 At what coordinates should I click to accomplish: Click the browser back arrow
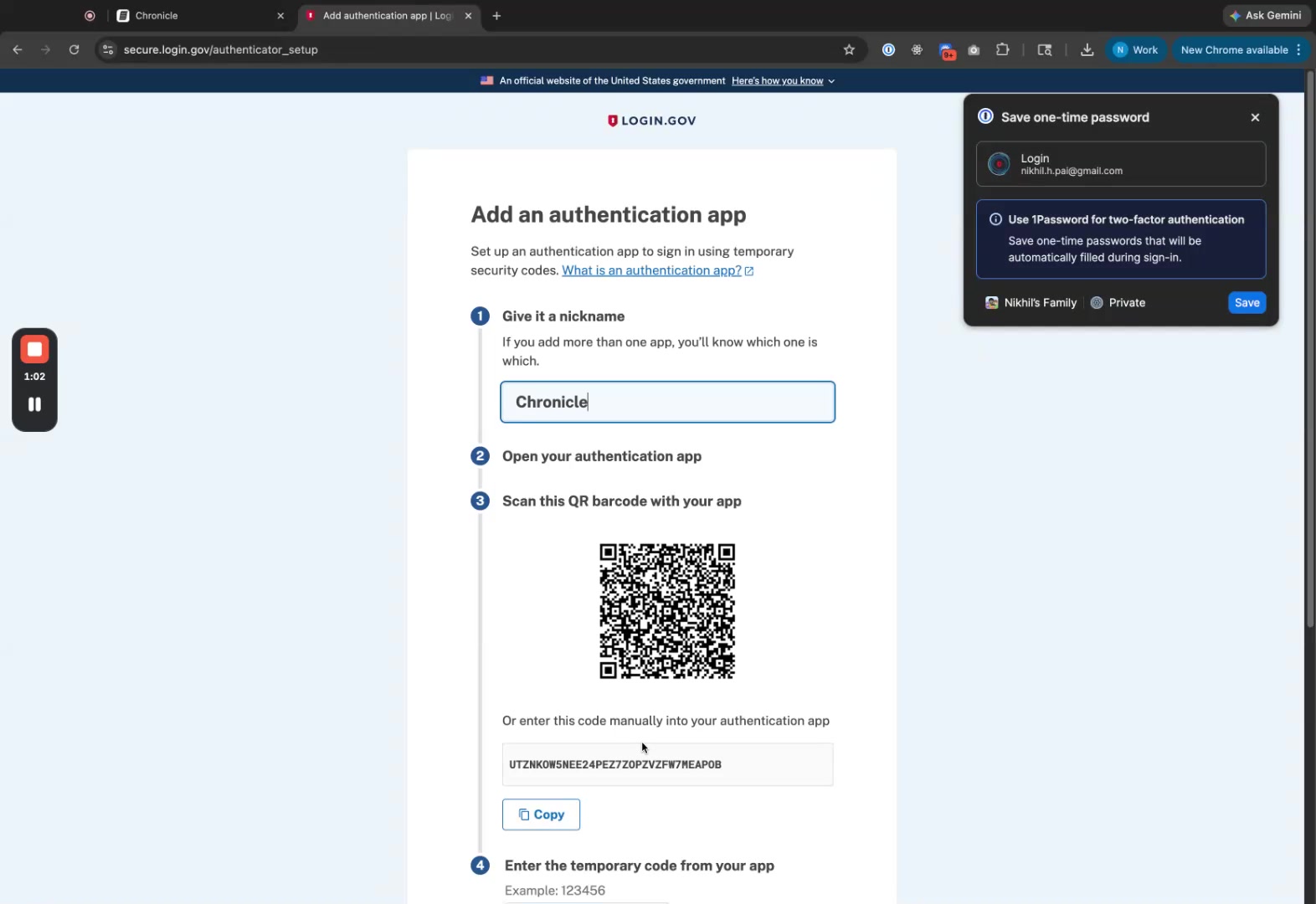tap(18, 49)
